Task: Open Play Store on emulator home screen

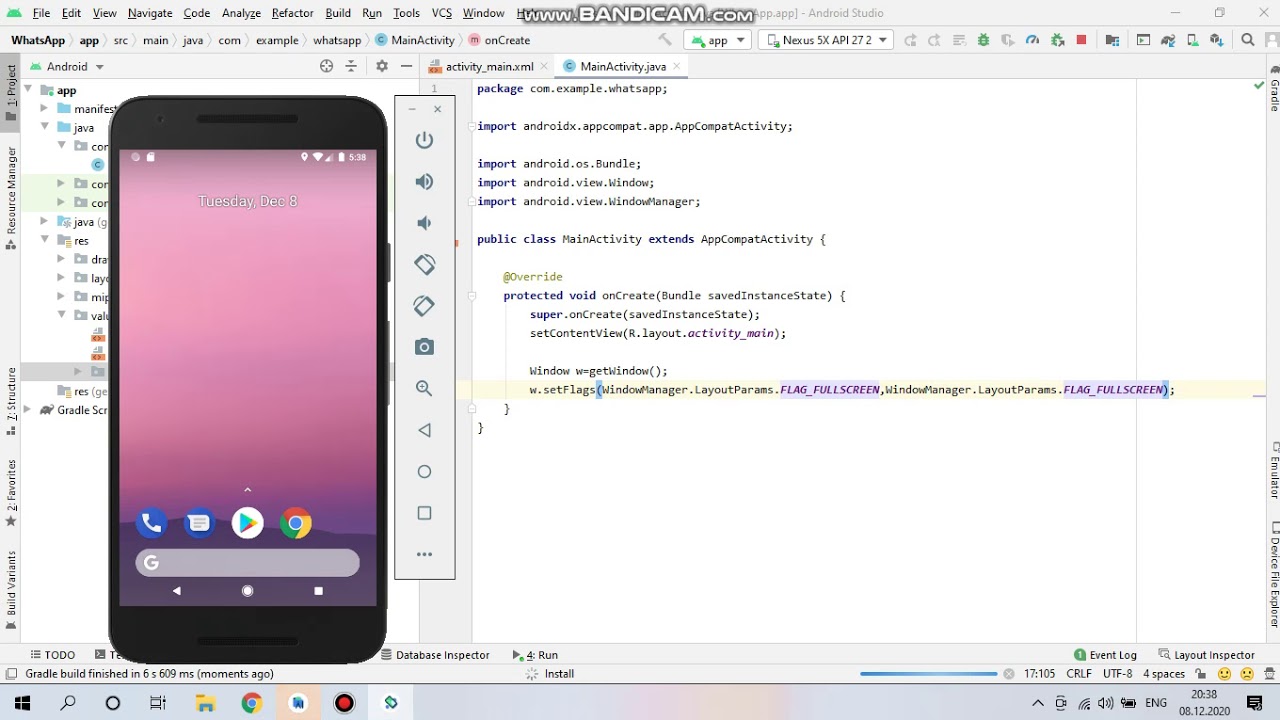Action: 247,522
